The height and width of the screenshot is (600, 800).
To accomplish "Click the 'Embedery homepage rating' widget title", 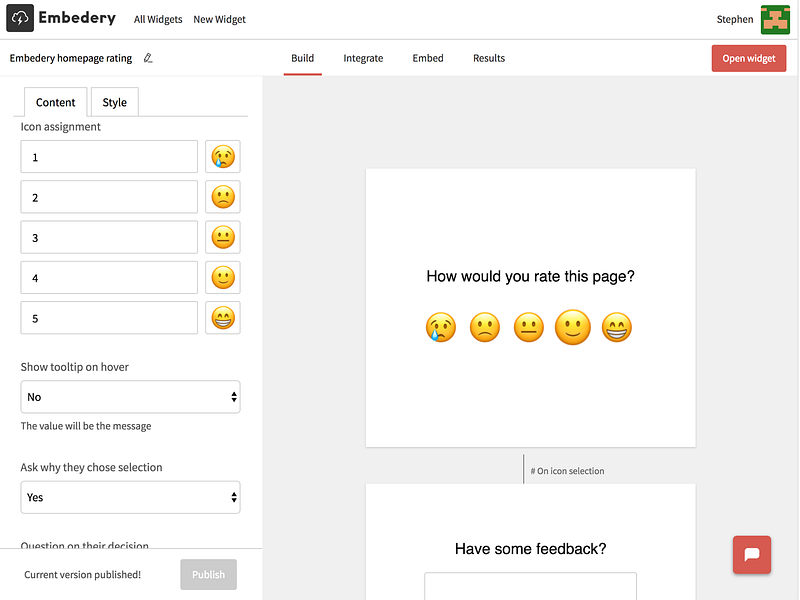I will point(71,58).
